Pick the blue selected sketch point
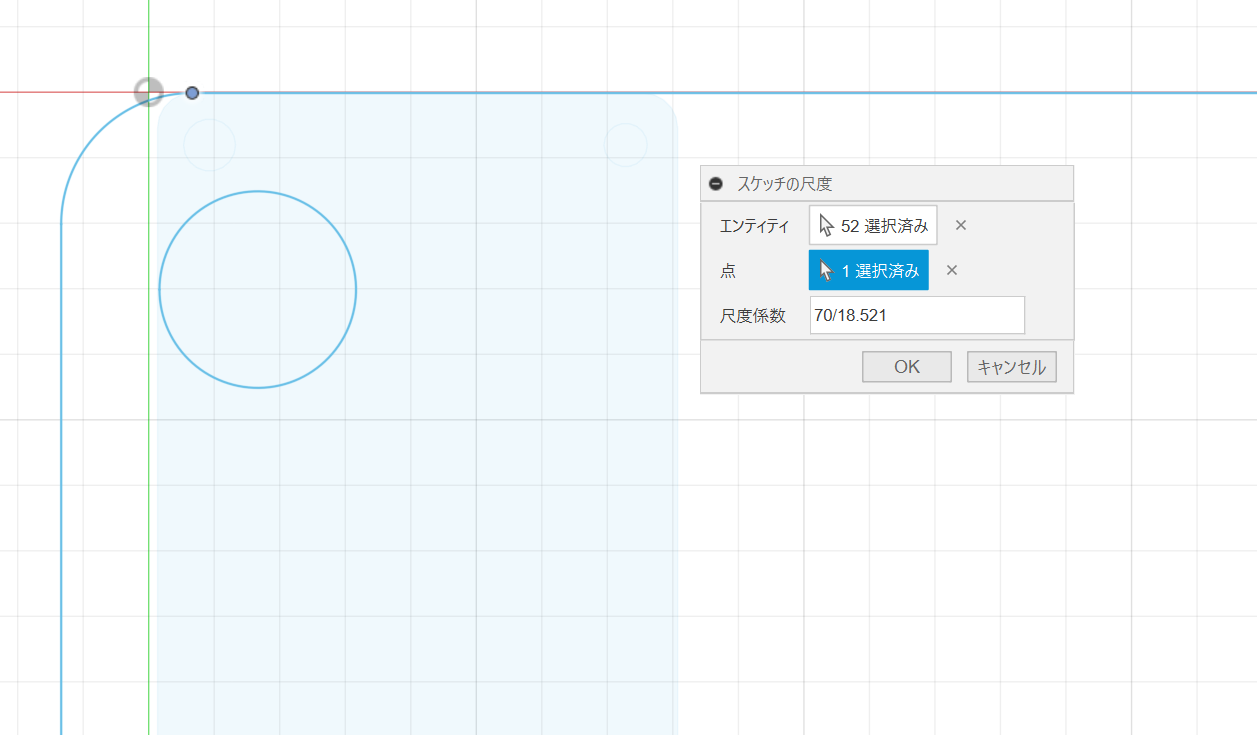 pos(192,93)
